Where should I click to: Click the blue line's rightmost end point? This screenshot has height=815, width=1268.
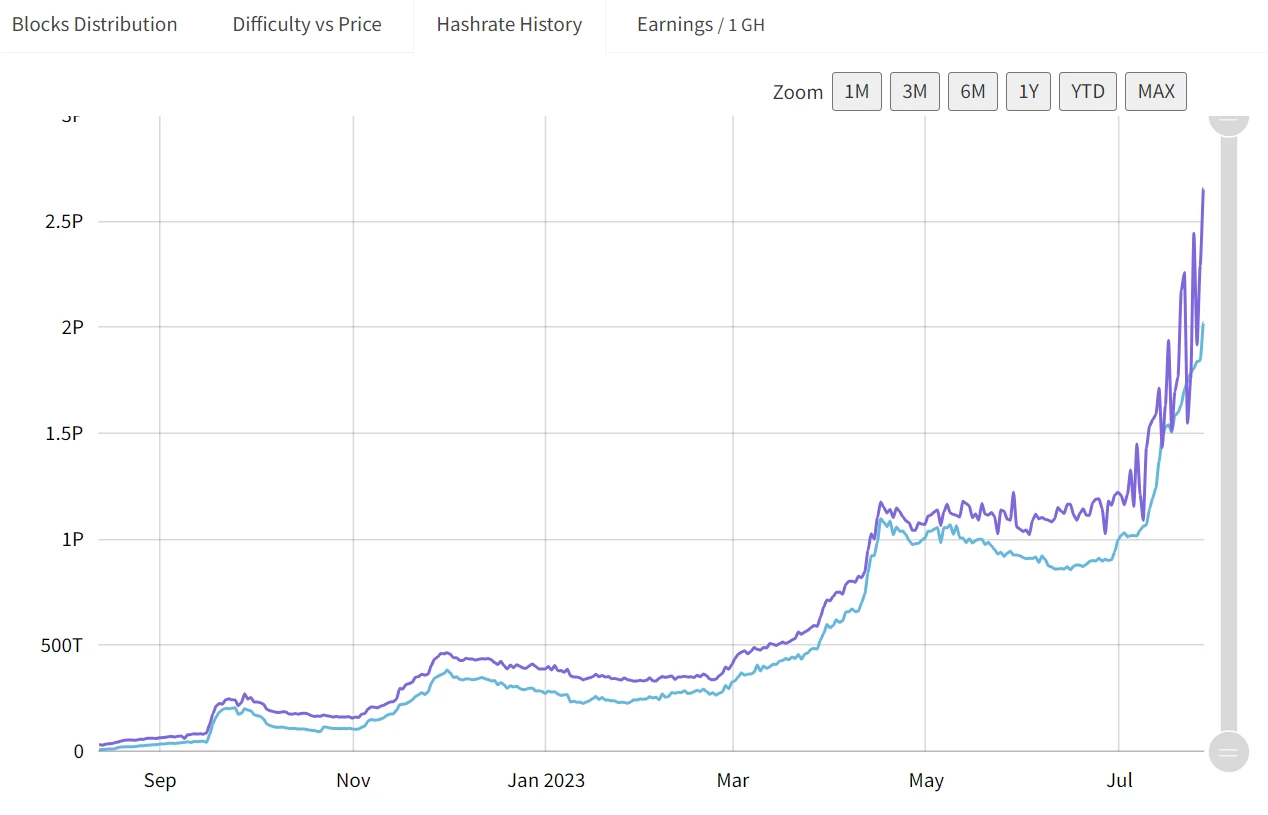[1203, 324]
